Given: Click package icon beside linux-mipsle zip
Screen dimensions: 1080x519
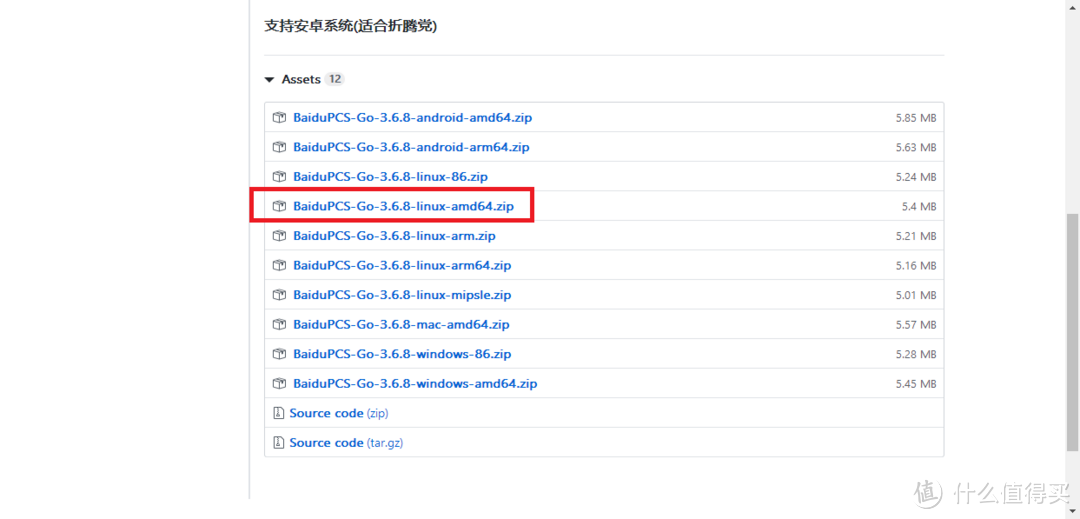Looking at the screenshot, I should click(x=280, y=295).
